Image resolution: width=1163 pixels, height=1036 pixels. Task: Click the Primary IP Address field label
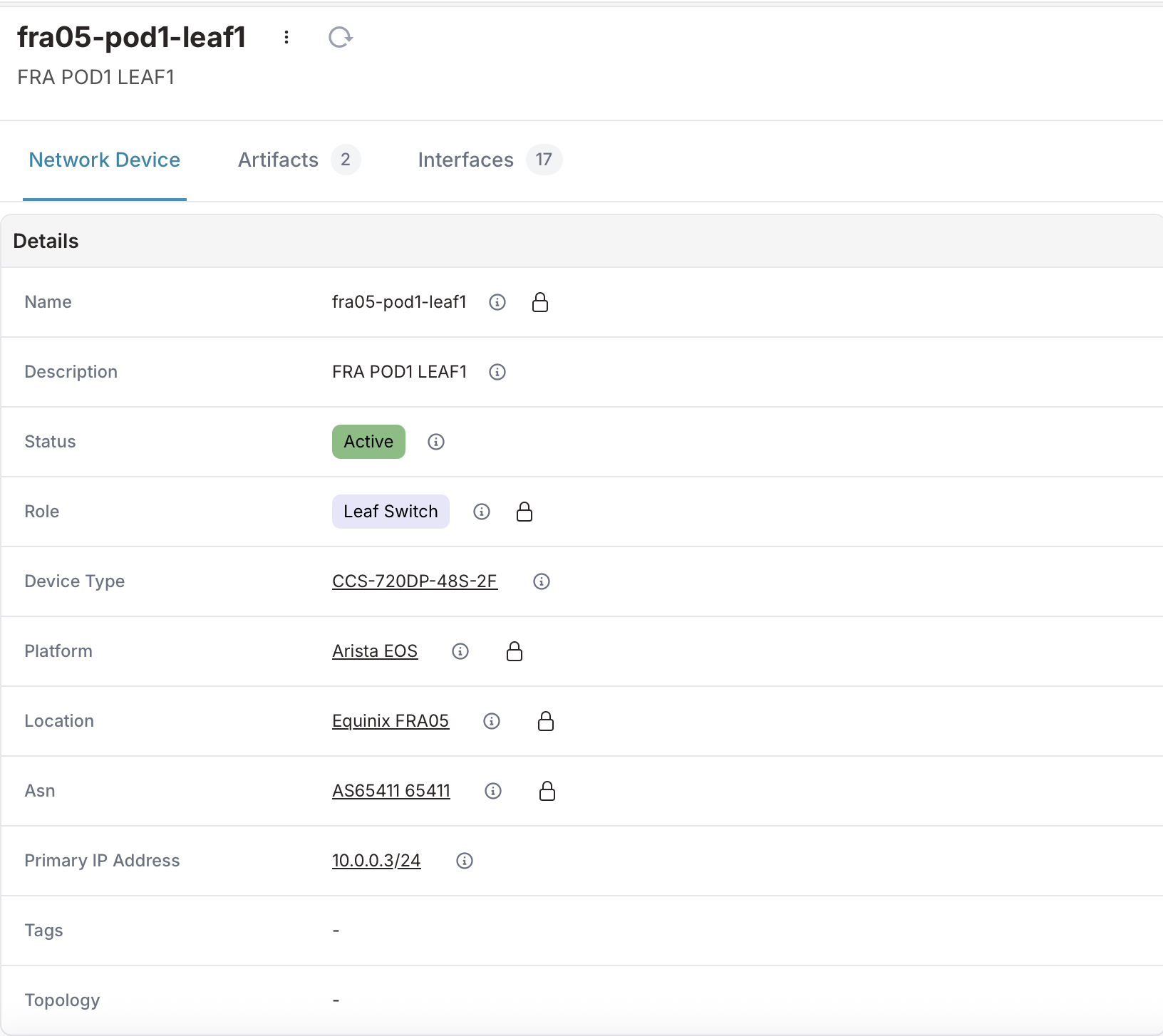102,861
